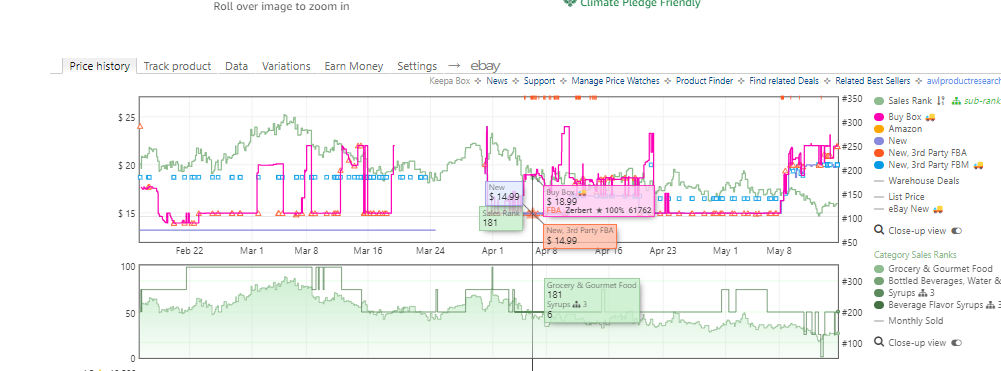Click the arrow icon before ebay
Screen dimensions: 1001x371
click(x=454, y=66)
